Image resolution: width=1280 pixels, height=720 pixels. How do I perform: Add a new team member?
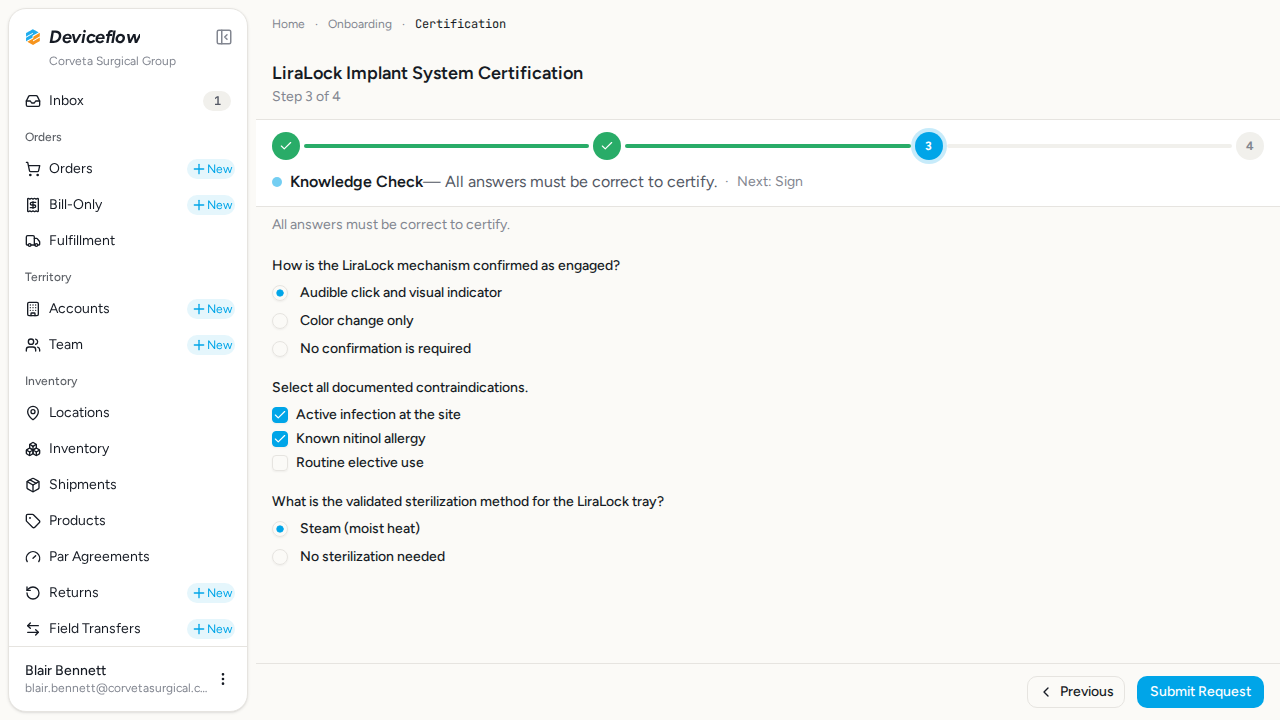click(211, 345)
